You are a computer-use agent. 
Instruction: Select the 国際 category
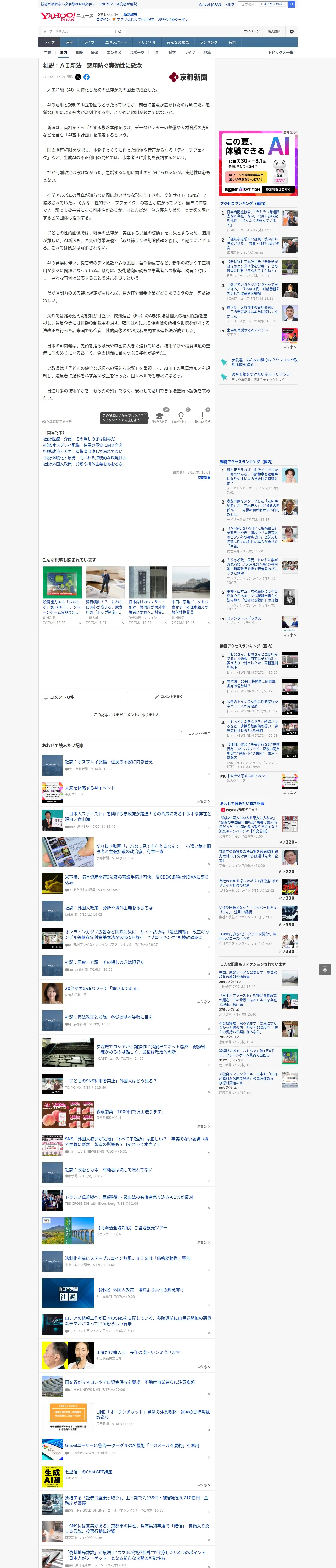79,52
